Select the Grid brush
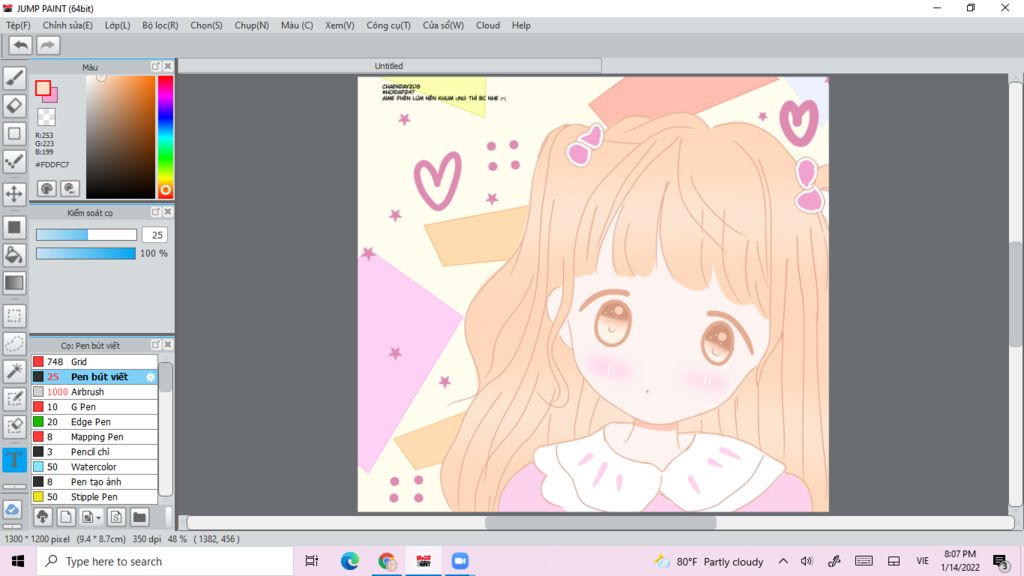Viewport: 1024px width, 576px height. pos(95,362)
